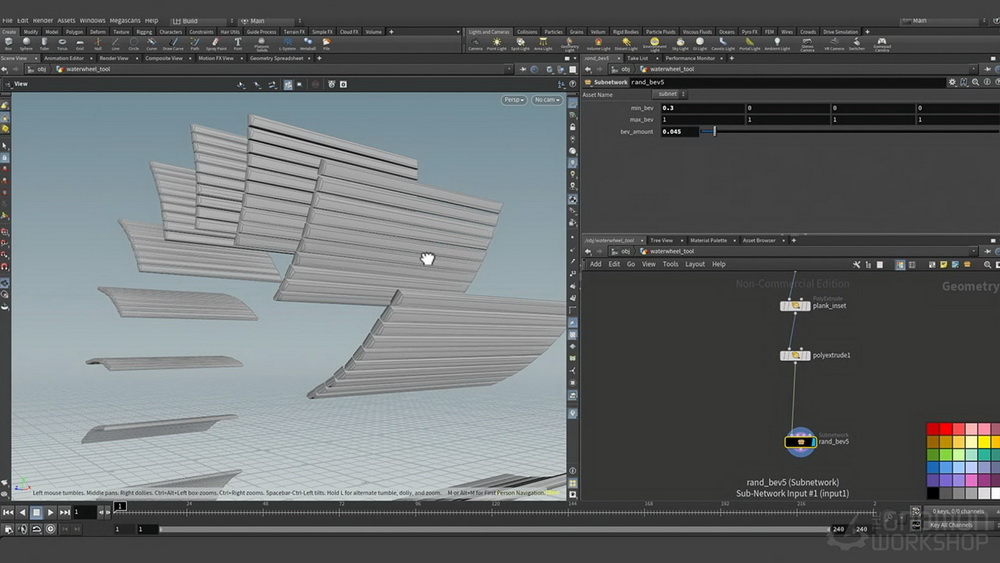Image resolution: width=1000 pixels, height=563 pixels.
Task: Select the Box tool on Create shelf
Action: point(8,43)
